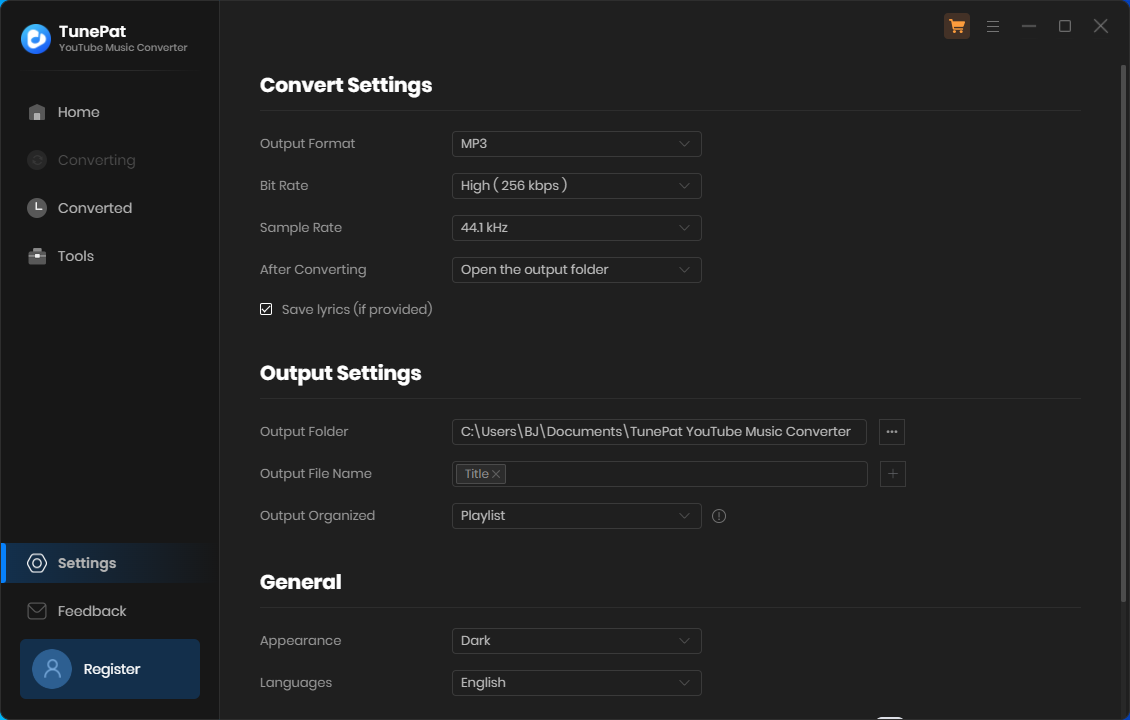Click the Output Folder path field

coord(659,432)
